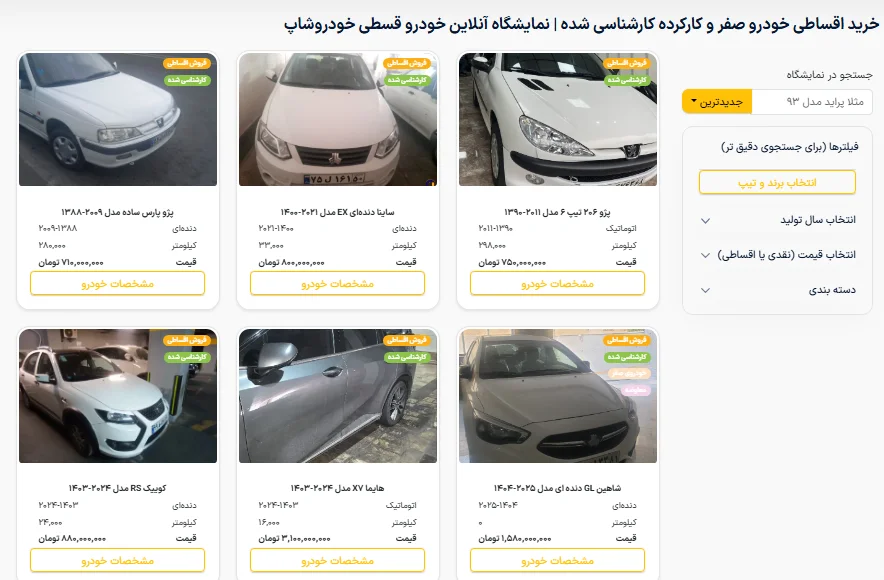Viewport: 884px width, 580px height.
Task: Focus the مثلا پراید مدل ۹۳ search field
Action: pos(812,102)
